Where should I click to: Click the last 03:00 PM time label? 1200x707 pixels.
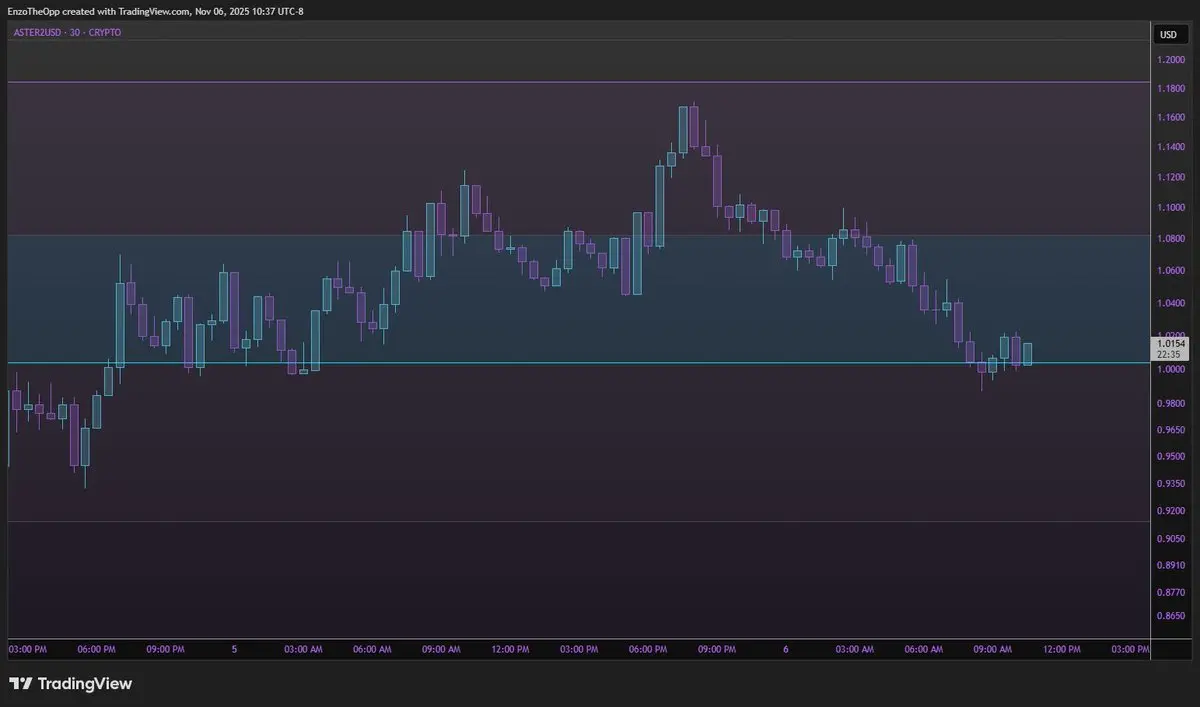click(x=1130, y=649)
